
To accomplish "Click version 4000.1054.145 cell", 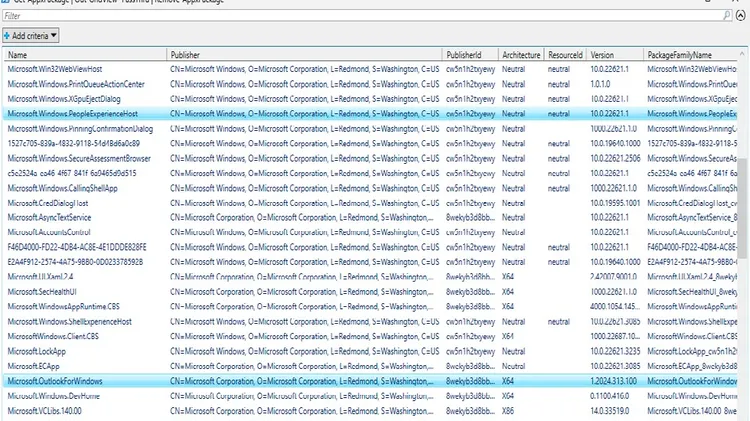I will click(615, 307).
